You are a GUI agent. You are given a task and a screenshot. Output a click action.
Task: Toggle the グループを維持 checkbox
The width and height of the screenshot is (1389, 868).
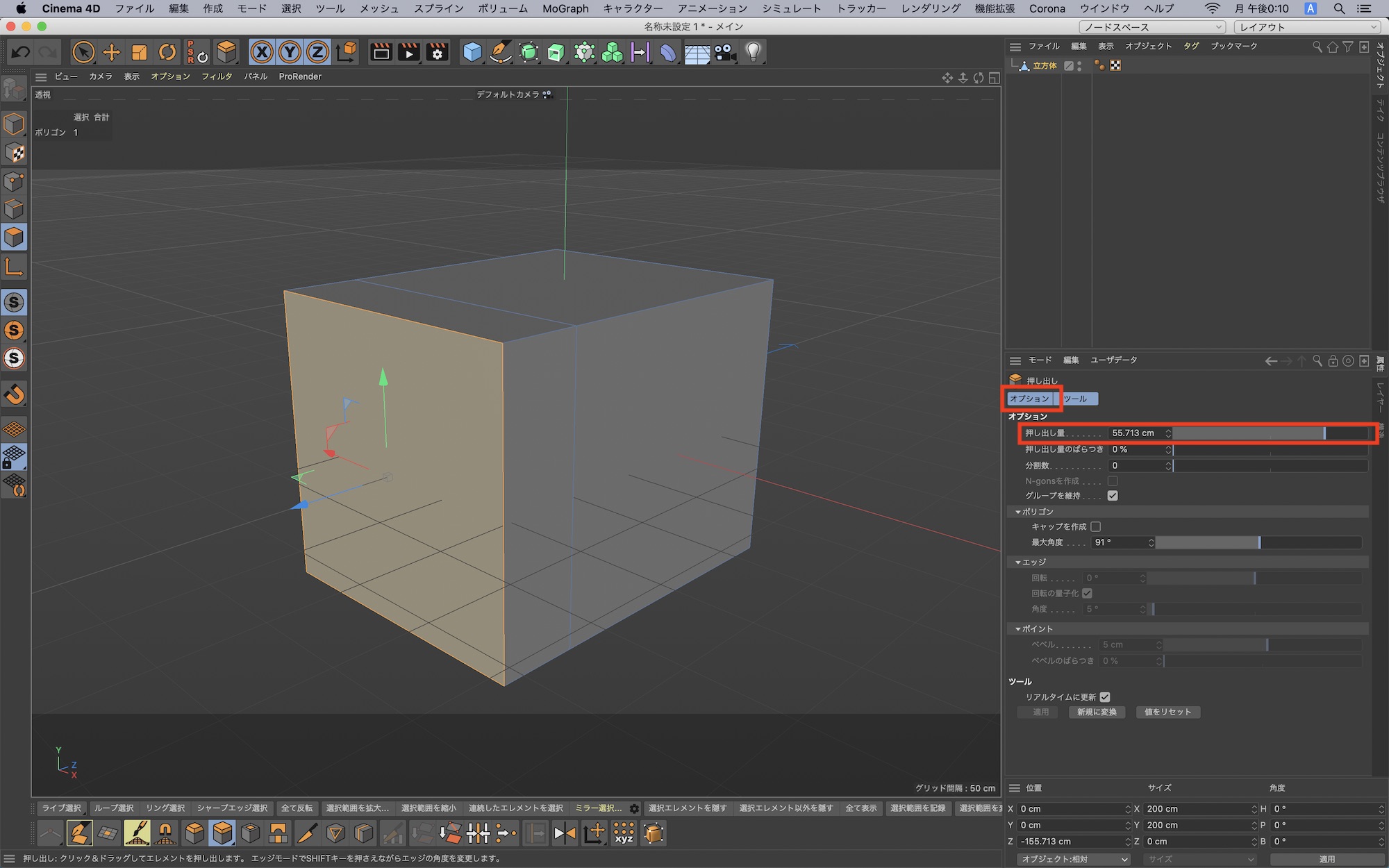pos(1113,496)
